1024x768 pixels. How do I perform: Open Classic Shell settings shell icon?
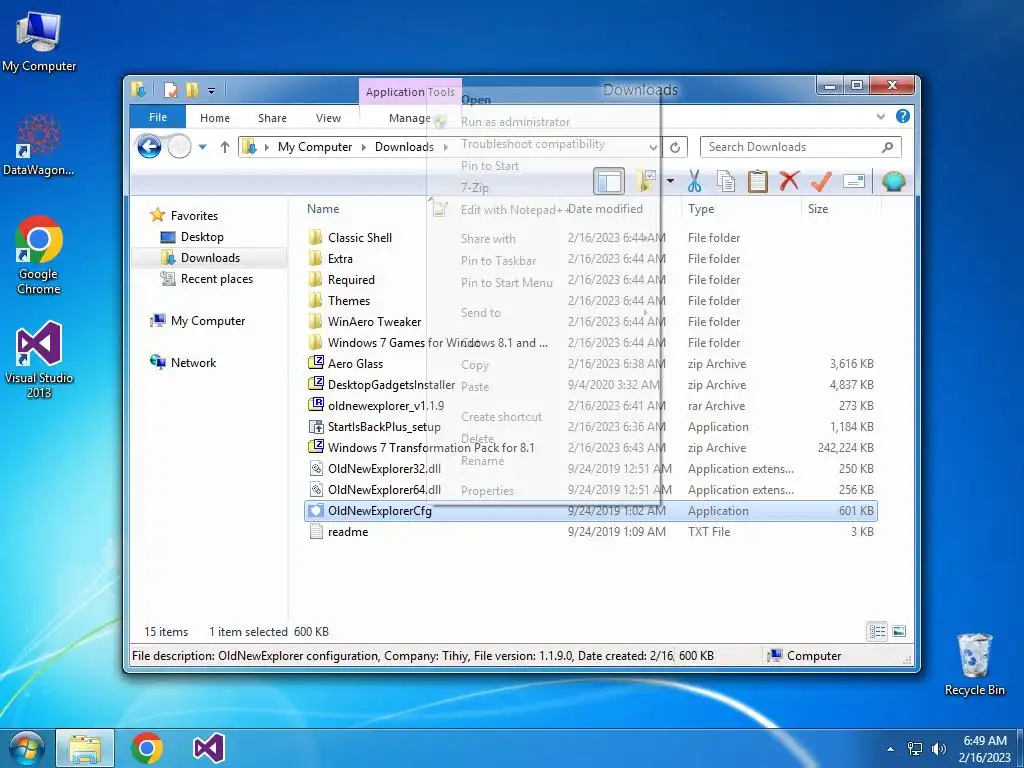coord(893,181)
